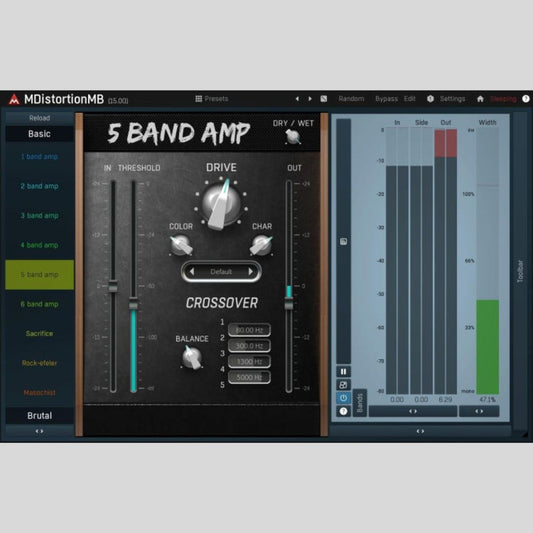Click the 6.29 Out meter value
The image size is (533, 533).
pyautogui.click(x=445, y=400)
